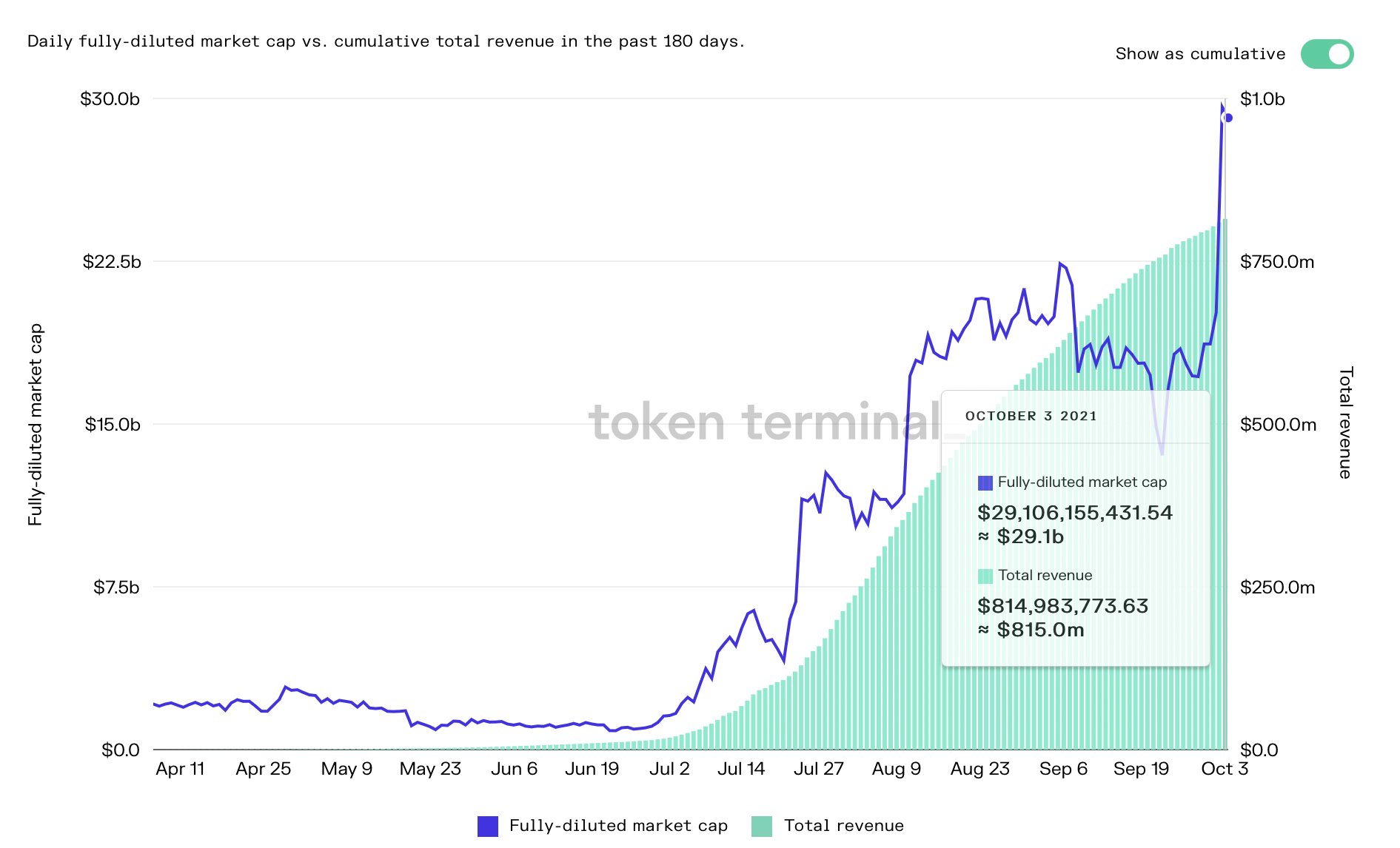1400x848 pixels.
Task: Click the Fully-diluted market cap legend label
Action: 618,826
